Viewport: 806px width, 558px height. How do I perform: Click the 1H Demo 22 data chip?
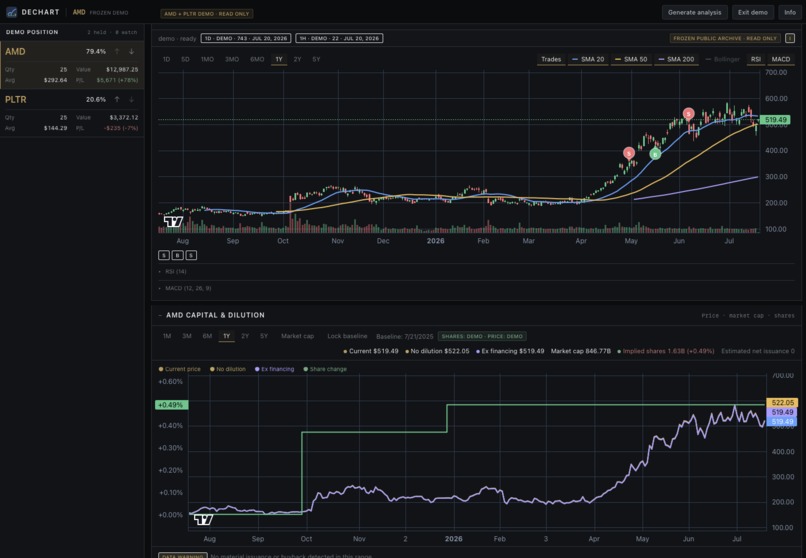[339, 38]
